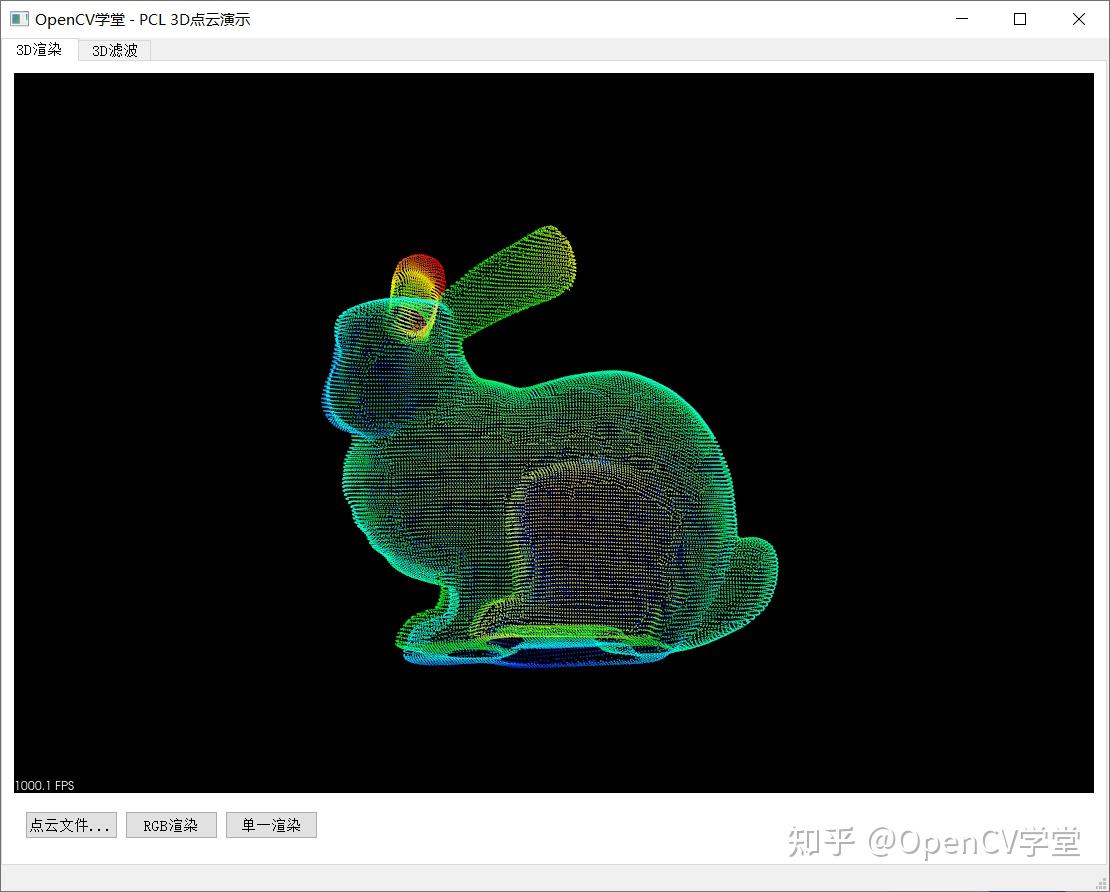Minimize the OpenCV学堂 window

[x=962, y=19]
